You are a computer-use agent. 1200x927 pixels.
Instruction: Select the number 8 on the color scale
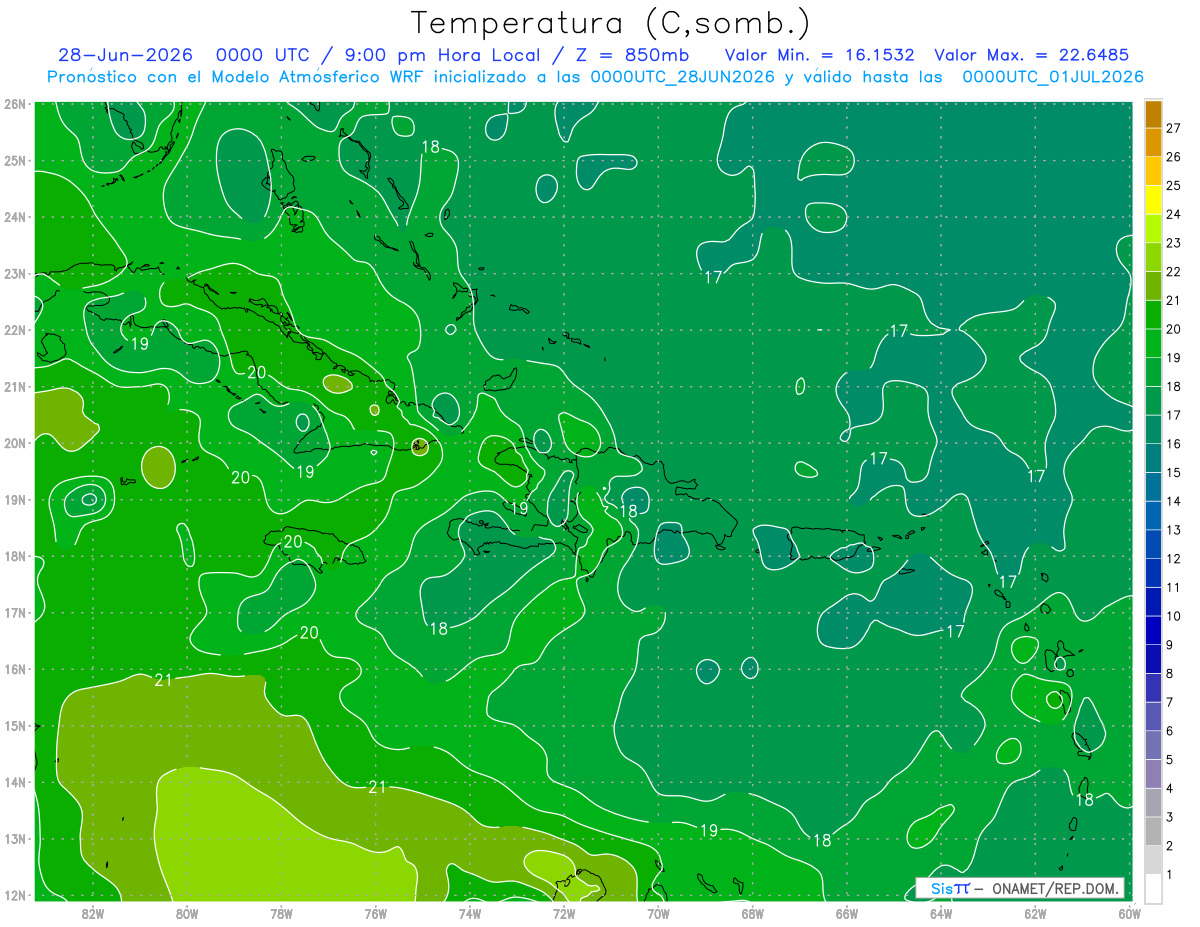tap(1170, 674)
